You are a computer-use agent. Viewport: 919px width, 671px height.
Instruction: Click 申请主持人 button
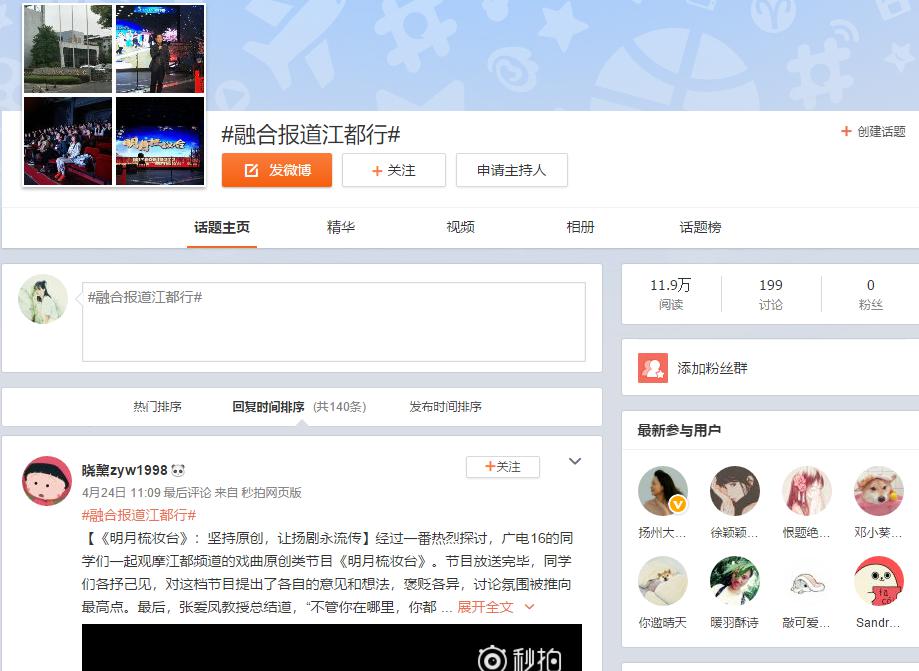pyautogui.click(x=511, y=170)
